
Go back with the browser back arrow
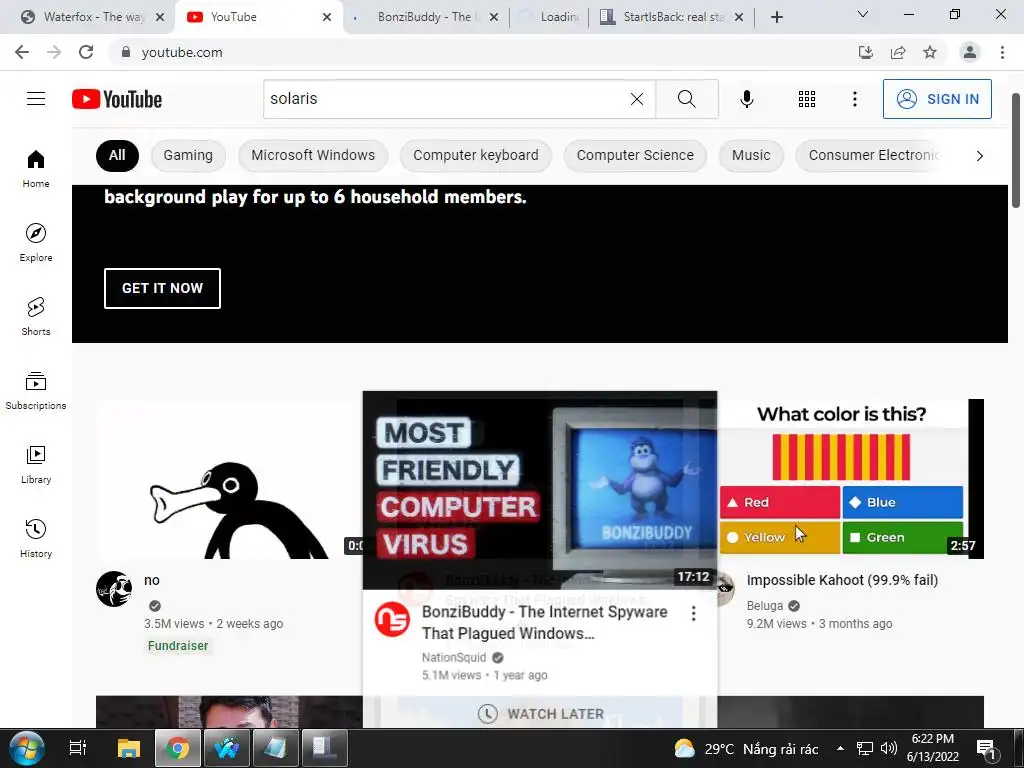click(x=22, y=52)
